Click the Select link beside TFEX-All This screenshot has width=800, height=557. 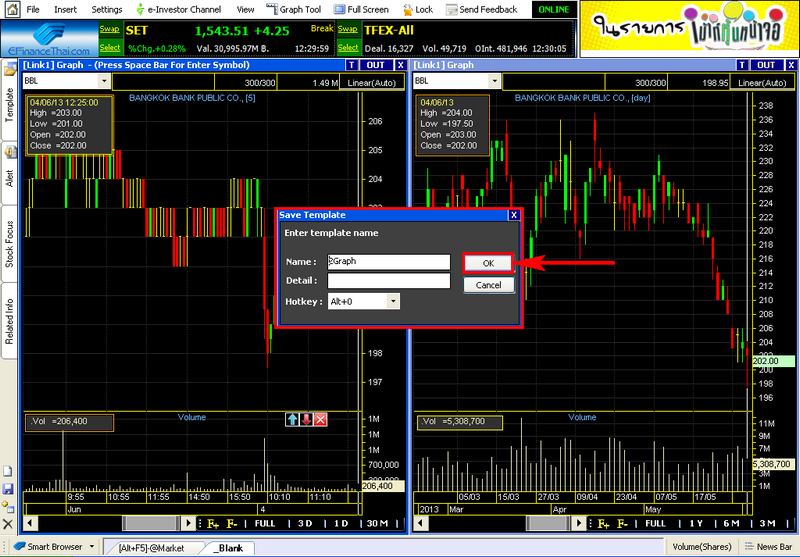point(348,48)
